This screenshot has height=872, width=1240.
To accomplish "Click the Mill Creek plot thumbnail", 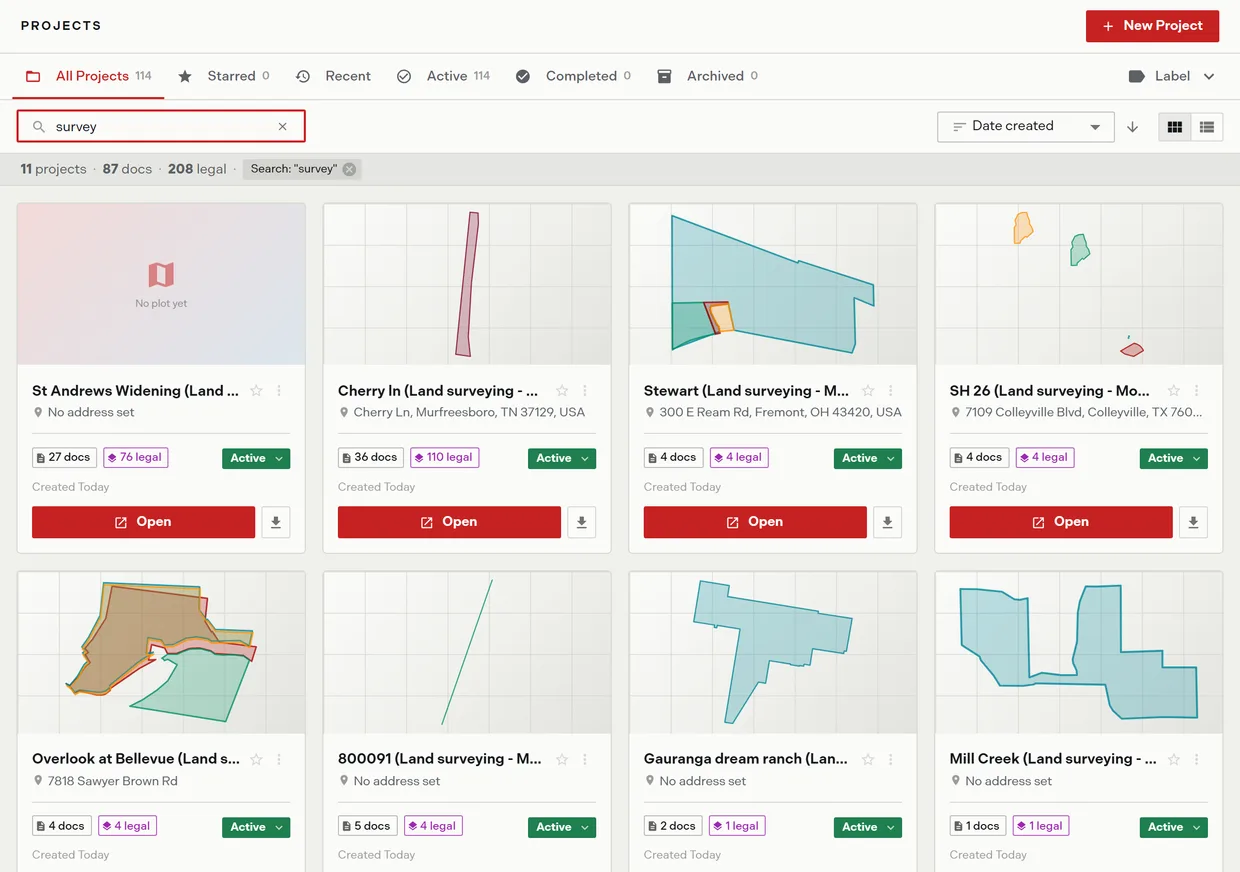I will 1079,653.
